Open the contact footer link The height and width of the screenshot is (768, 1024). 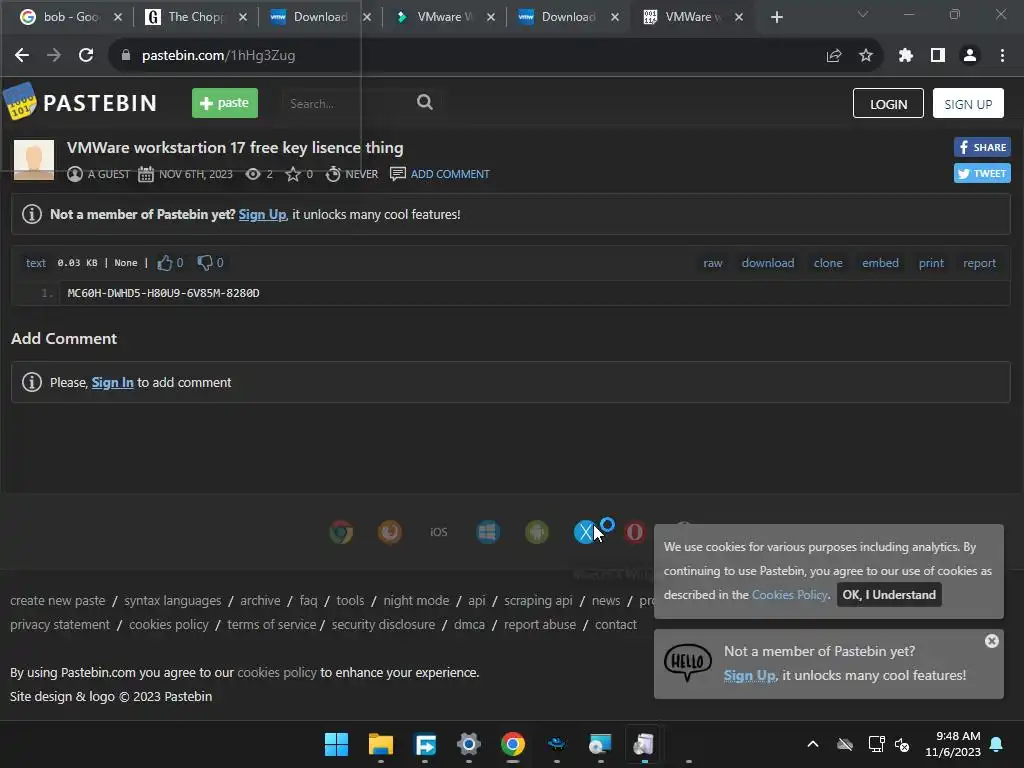[x=616, y=625]
